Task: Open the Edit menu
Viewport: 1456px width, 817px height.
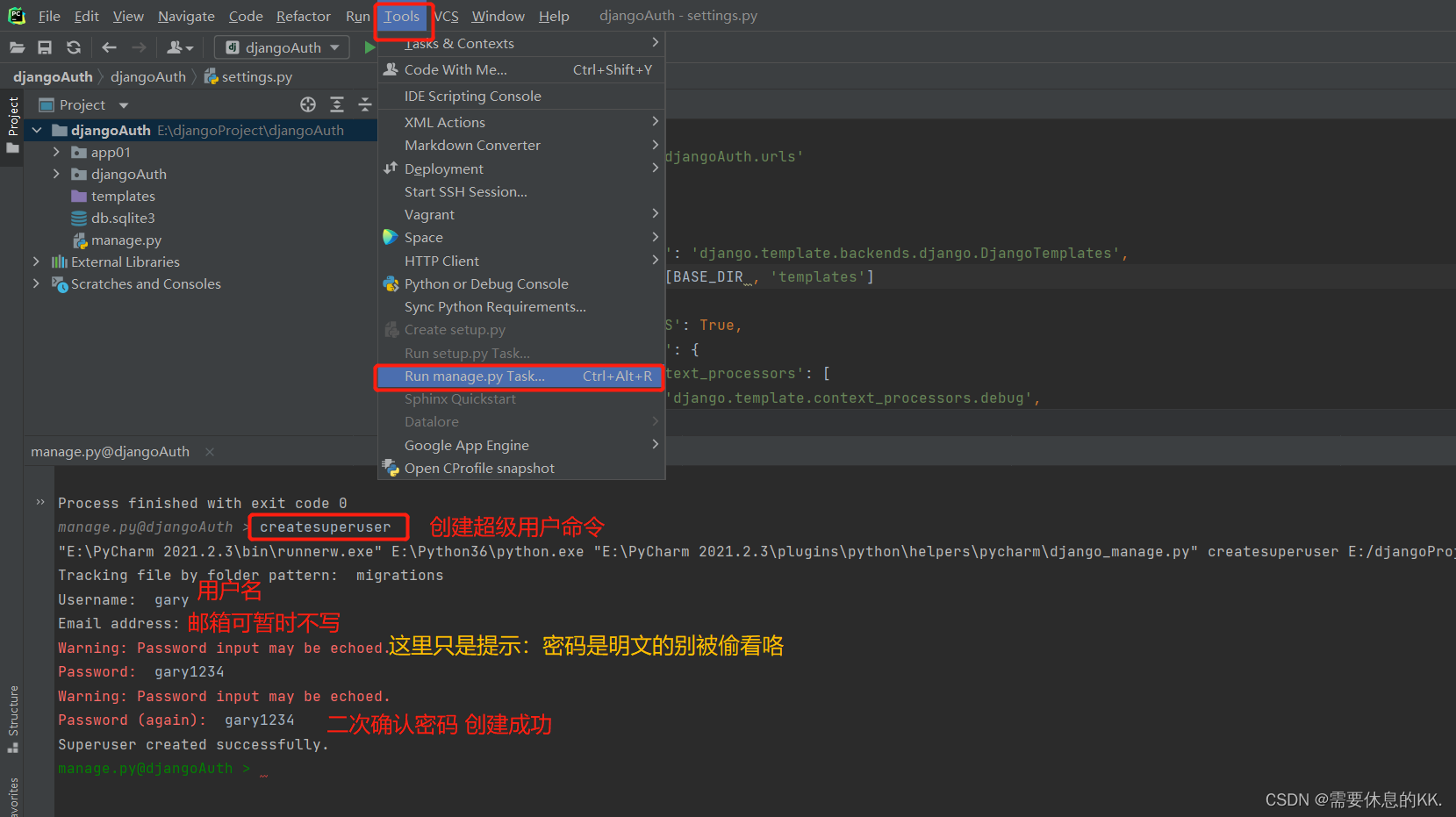Action: [x=87, y=16]
